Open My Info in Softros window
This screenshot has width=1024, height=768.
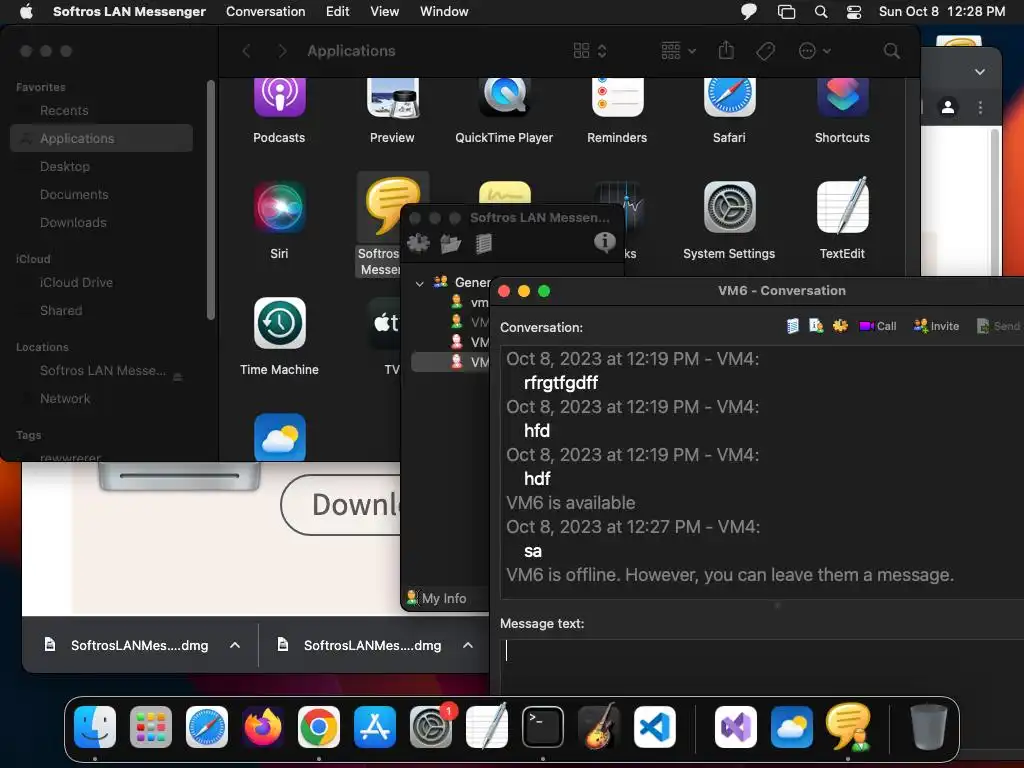point(436,598)
